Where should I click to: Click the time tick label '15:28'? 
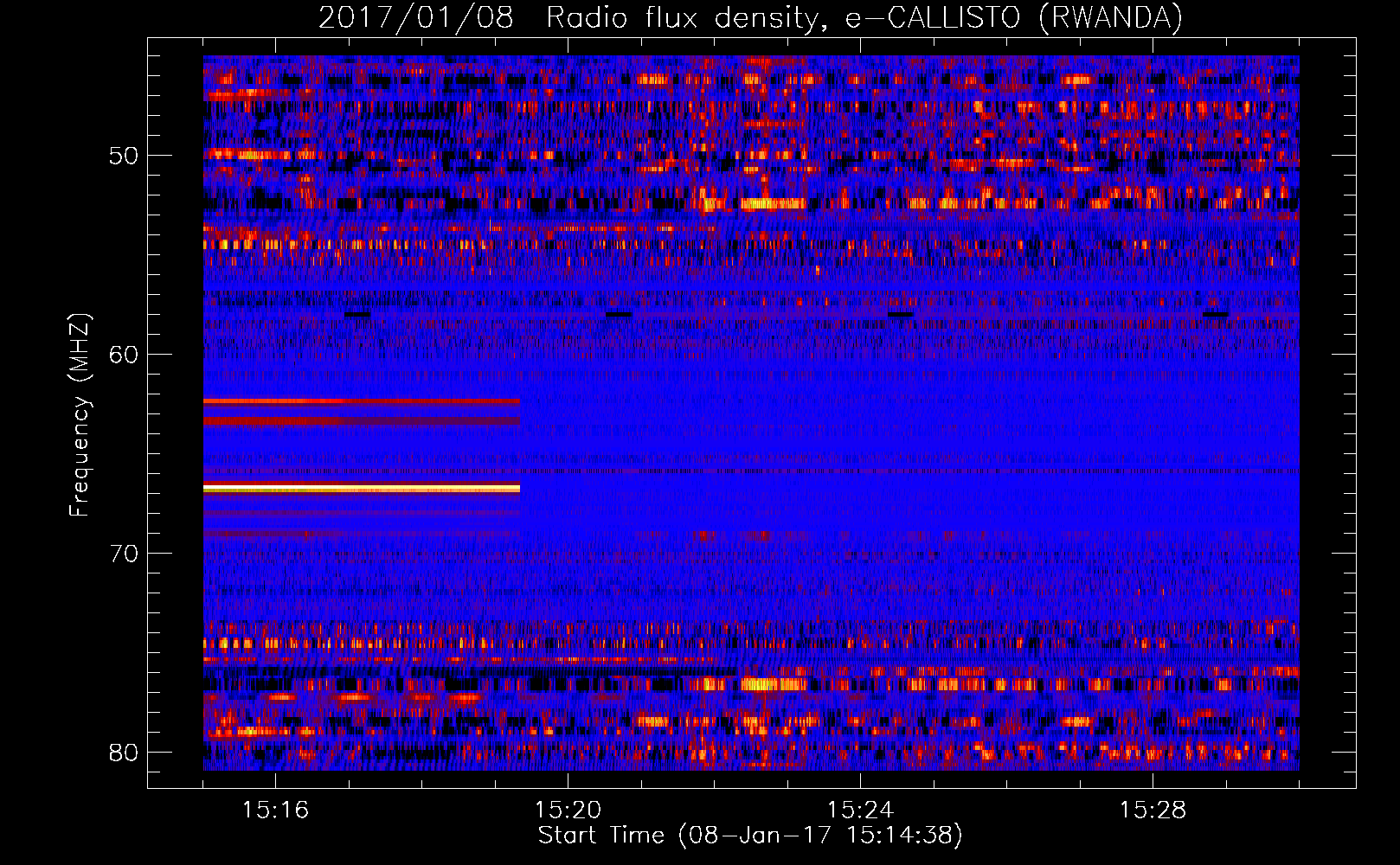[1153, 810]
